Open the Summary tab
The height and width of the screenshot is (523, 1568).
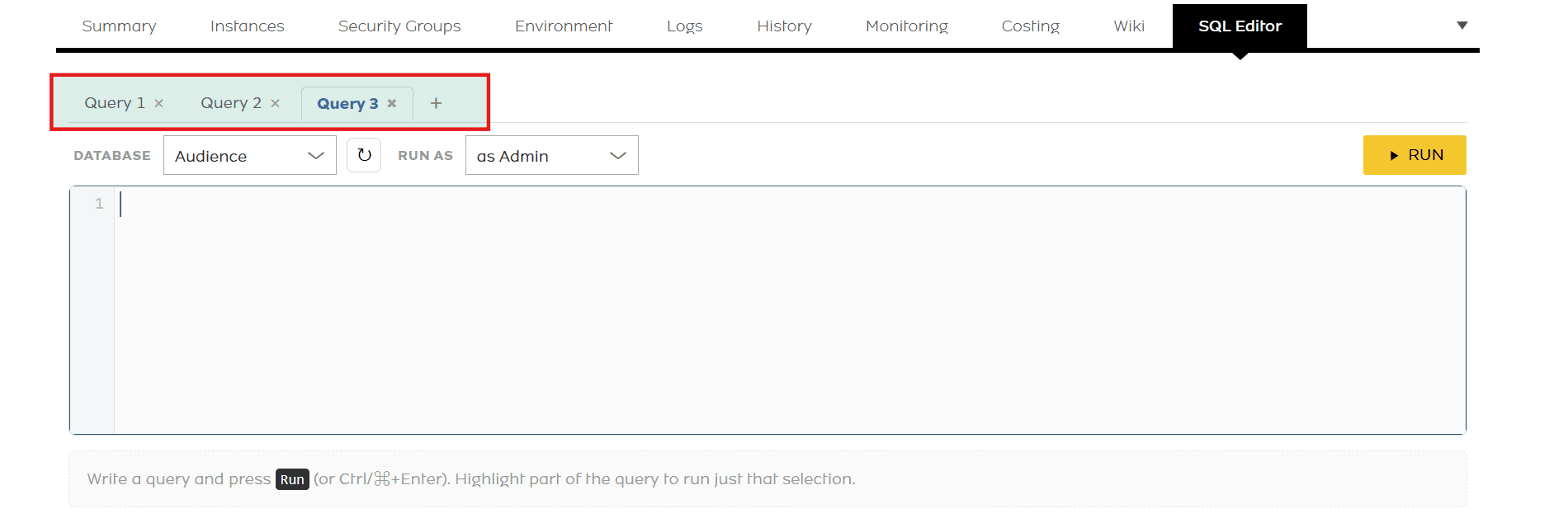point(120,26)
